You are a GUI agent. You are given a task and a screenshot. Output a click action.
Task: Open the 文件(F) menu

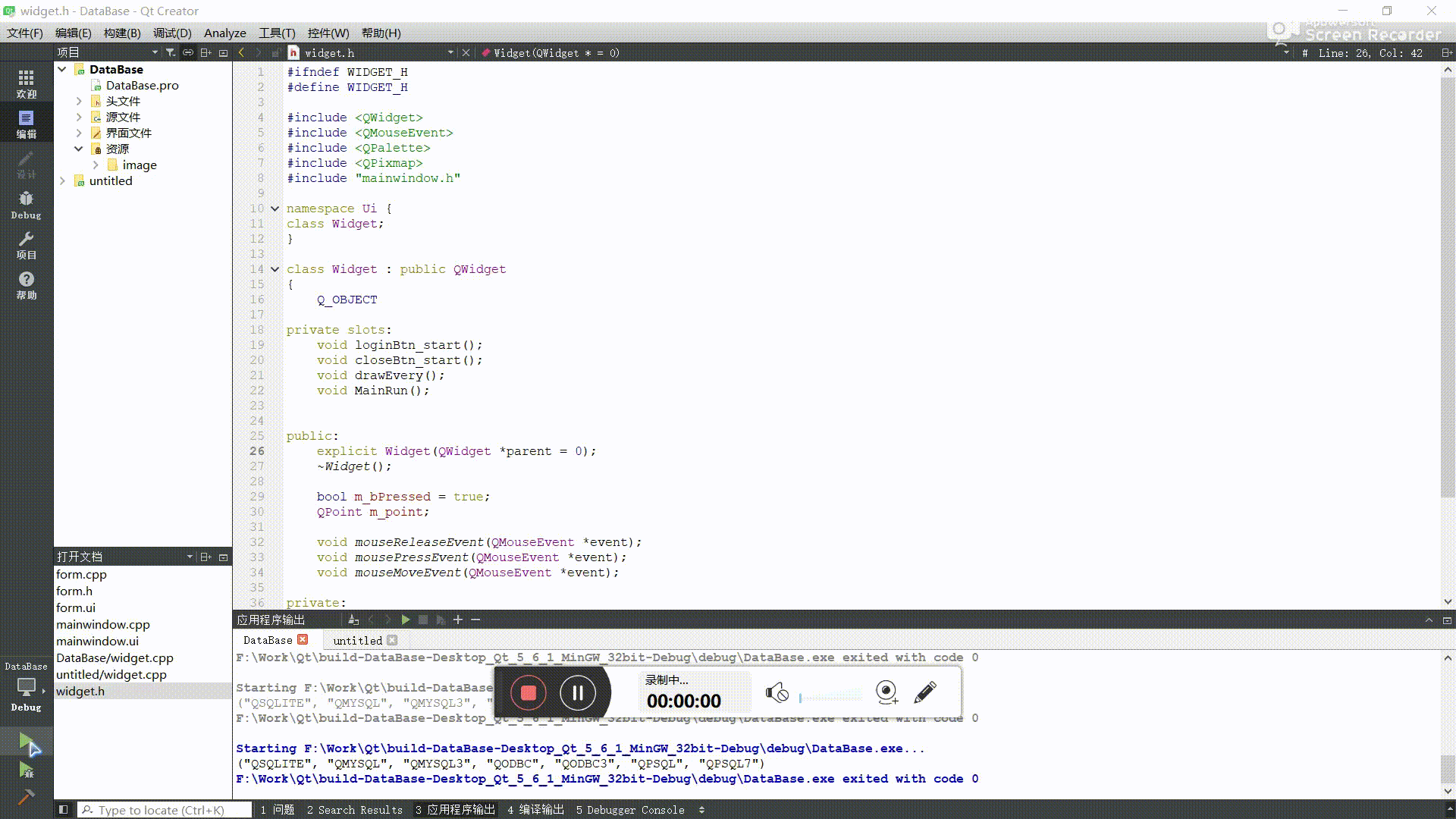point(25,33)
